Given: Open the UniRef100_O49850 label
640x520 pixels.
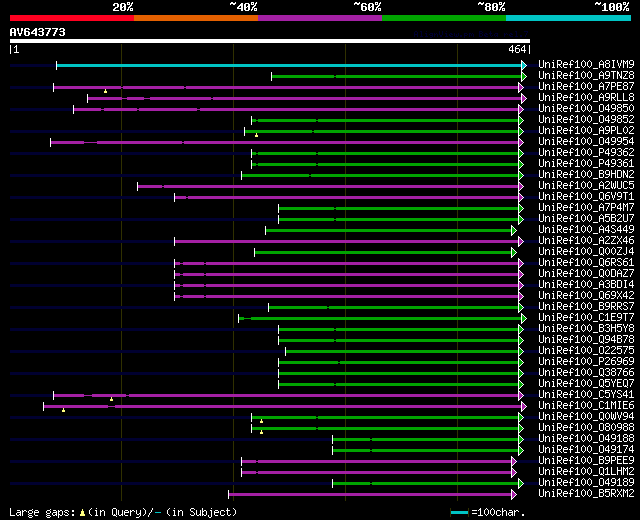Looking at the screenshot, I should click(586, 108).
